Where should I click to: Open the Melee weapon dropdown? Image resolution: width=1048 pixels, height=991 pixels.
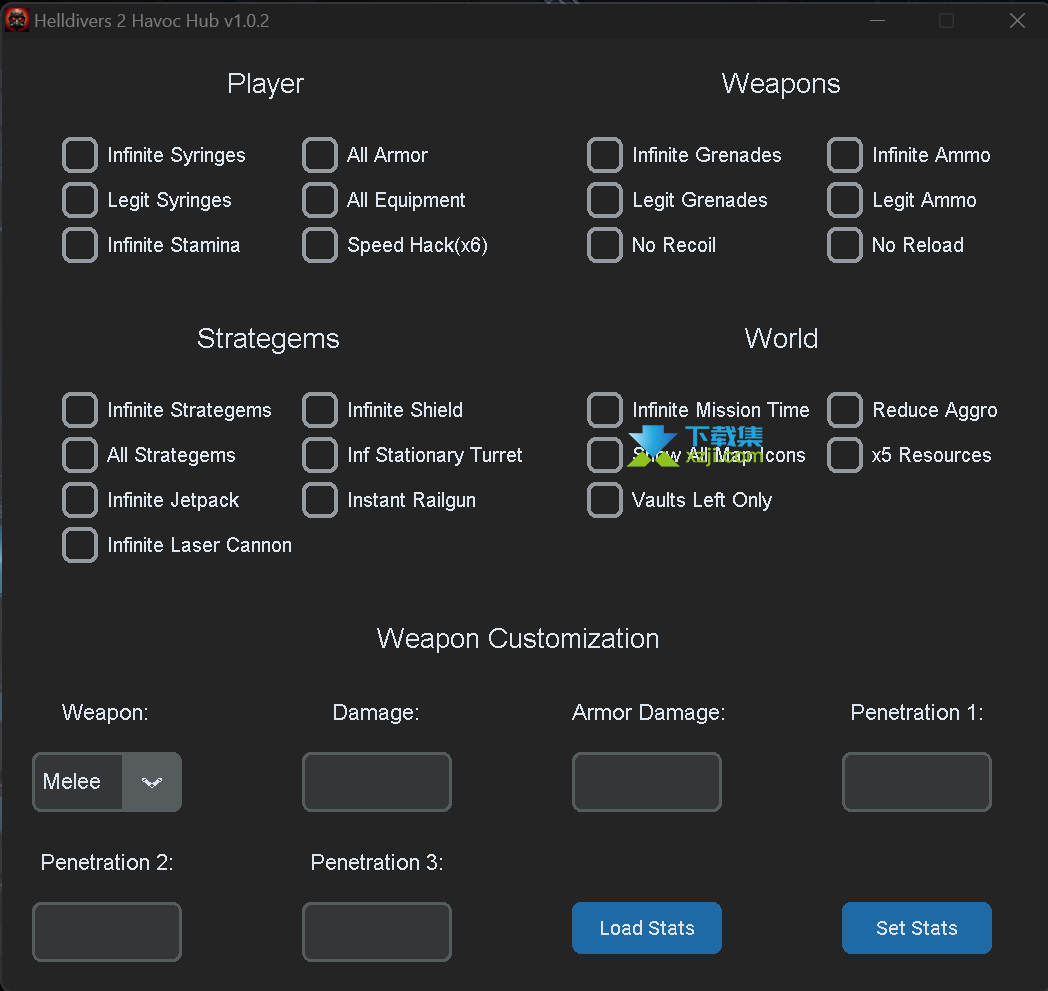tap(107, 782)
